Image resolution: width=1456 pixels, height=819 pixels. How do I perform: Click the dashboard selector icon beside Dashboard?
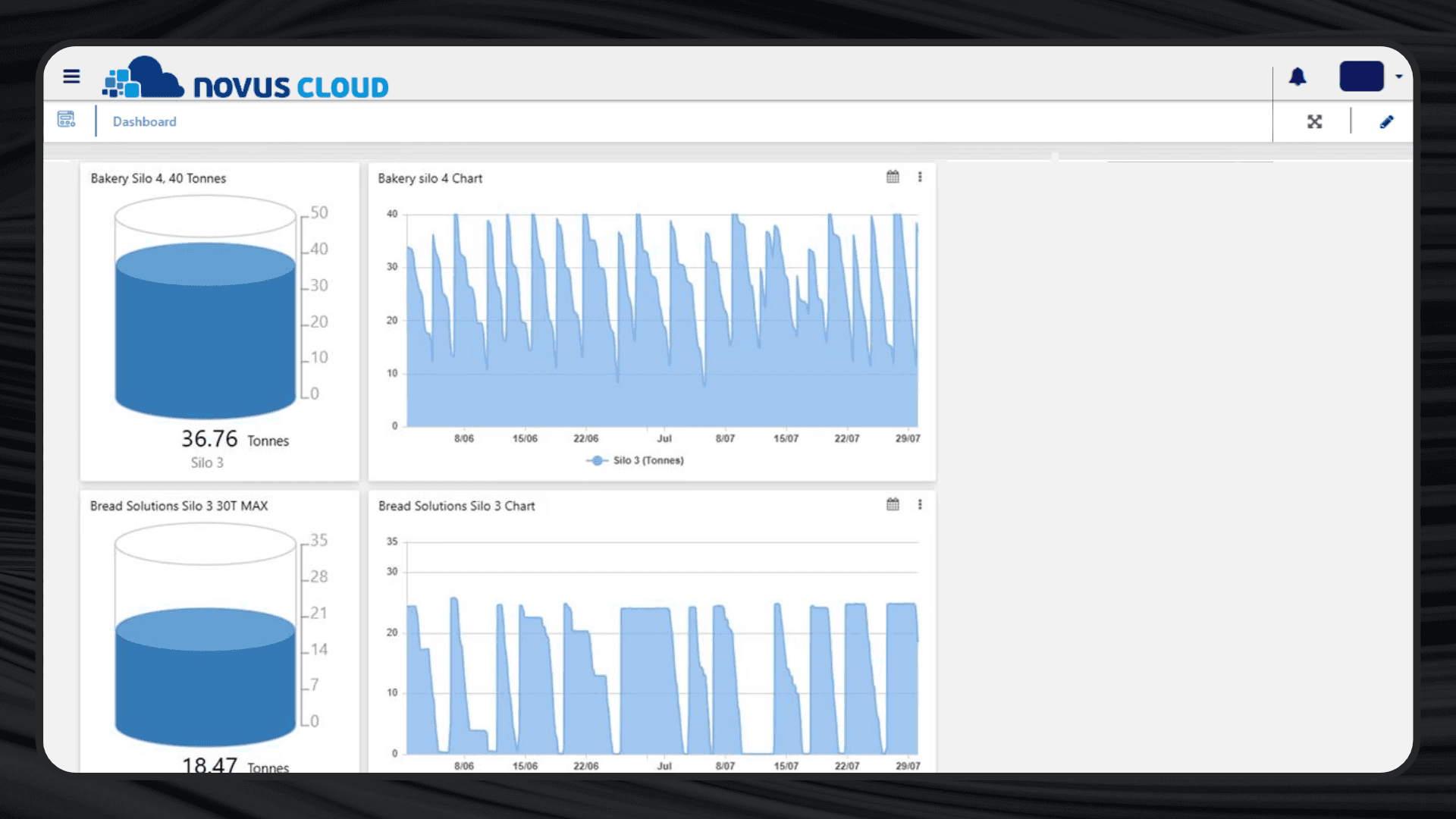click(66, 119)
